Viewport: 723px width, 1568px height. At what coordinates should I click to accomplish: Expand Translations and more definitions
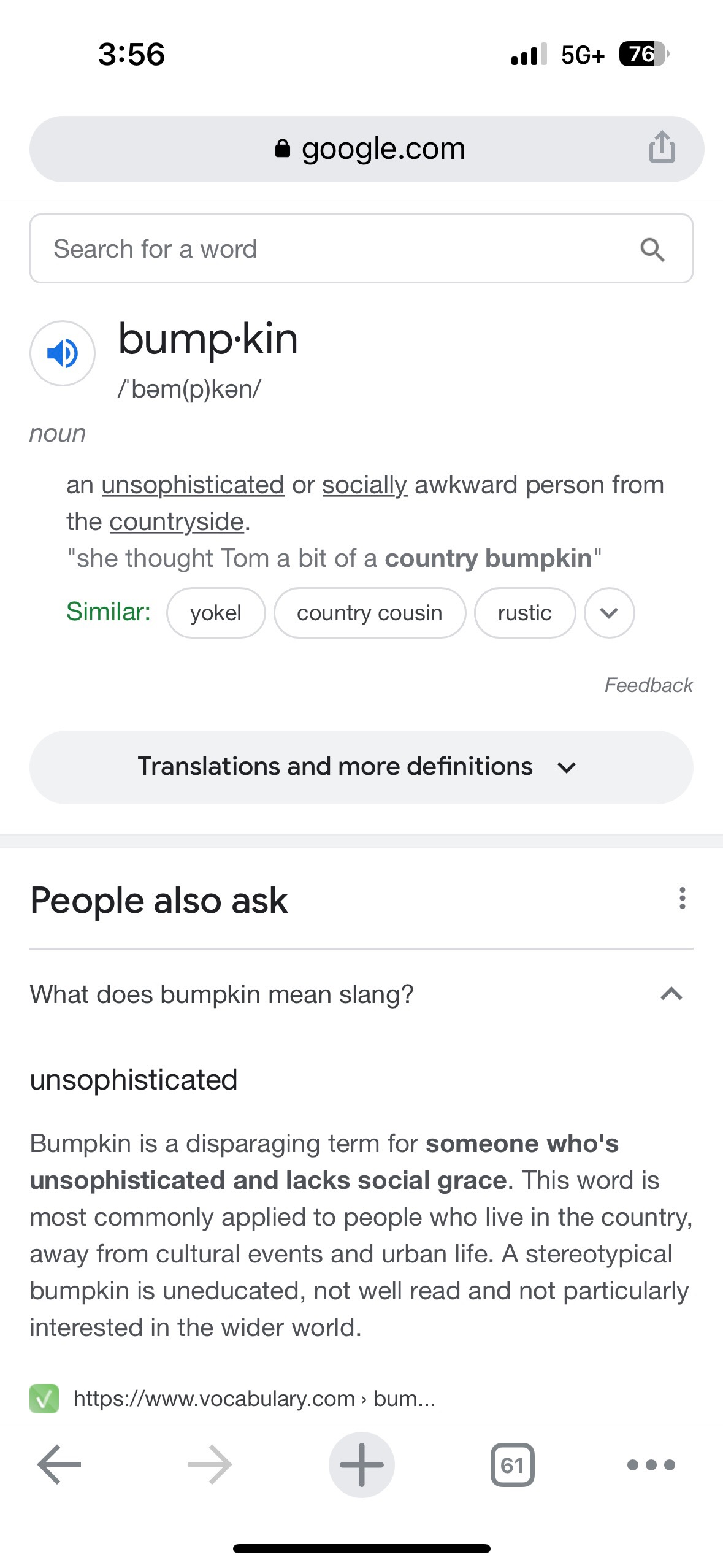click(361, 767)
